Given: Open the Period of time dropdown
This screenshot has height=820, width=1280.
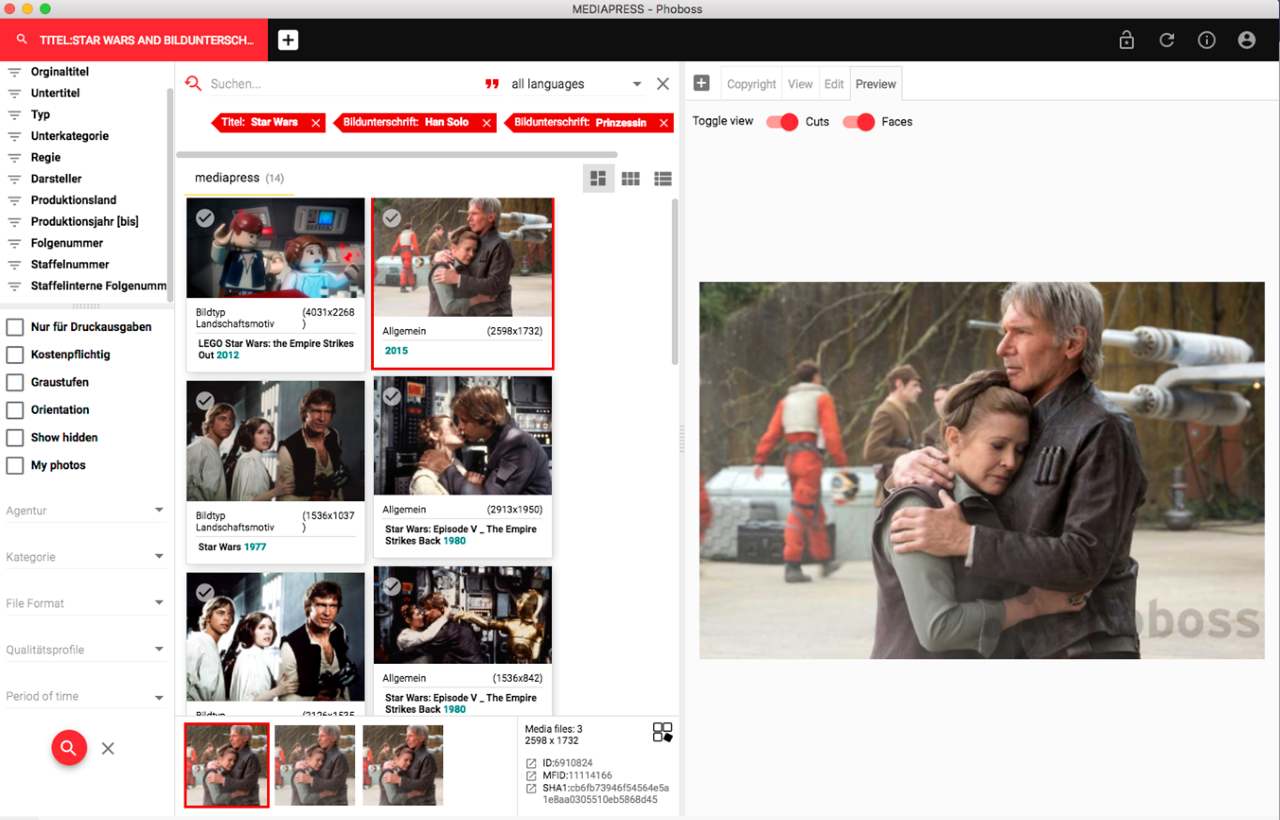Looking at the screenshot, I should 86,696.
